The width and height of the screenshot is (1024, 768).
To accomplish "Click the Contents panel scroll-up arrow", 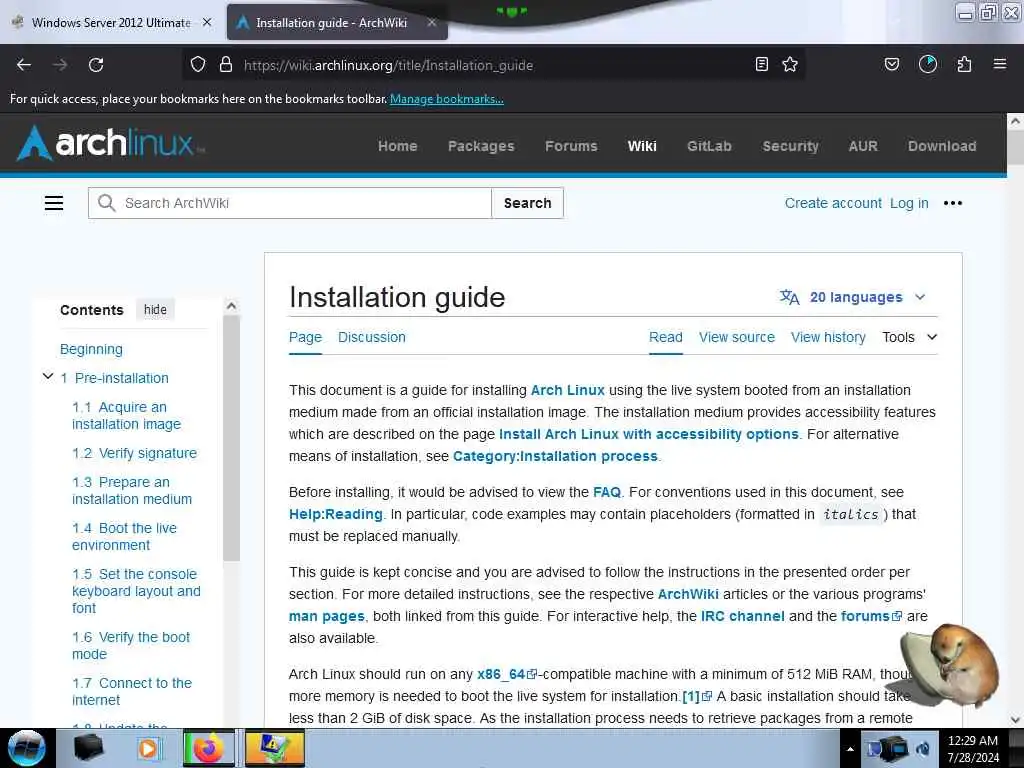I will tap(231, 306).
